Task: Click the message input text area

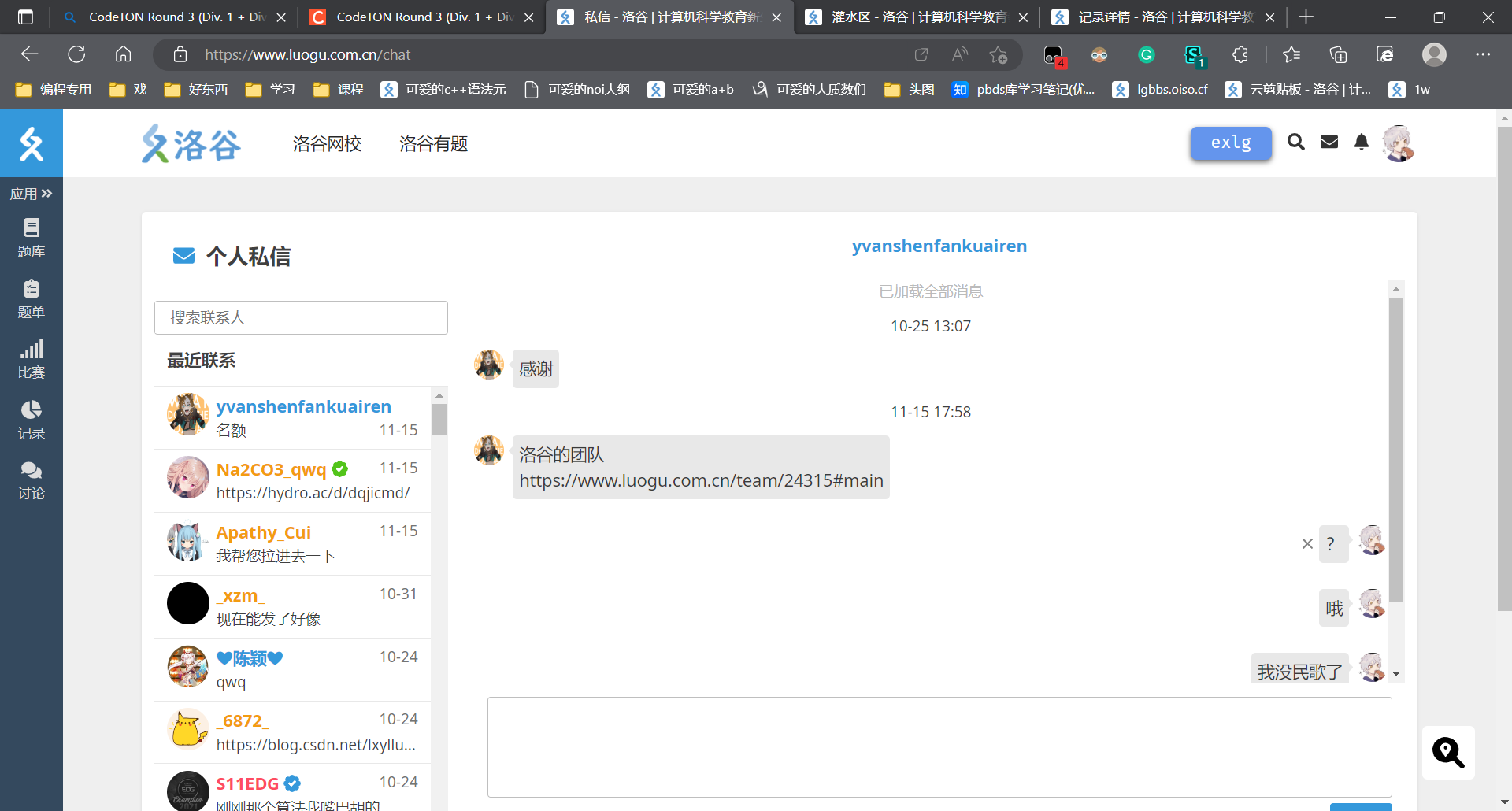Action: (939, 746)
